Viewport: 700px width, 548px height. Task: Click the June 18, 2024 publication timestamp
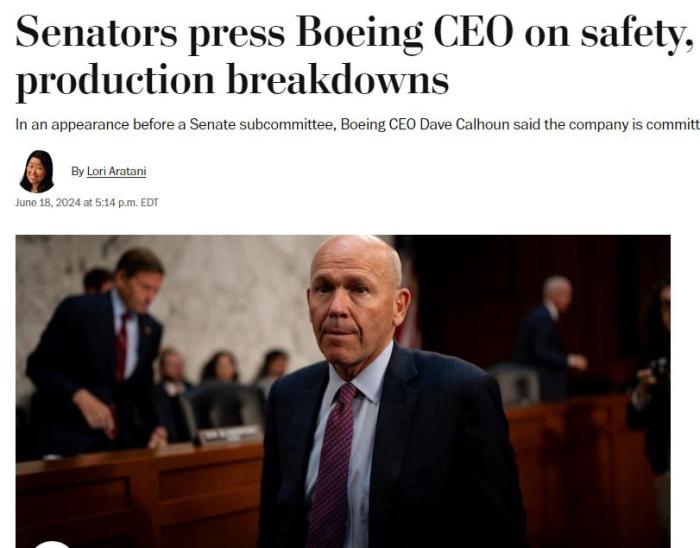pyautogui.click(x=86, y=203)
